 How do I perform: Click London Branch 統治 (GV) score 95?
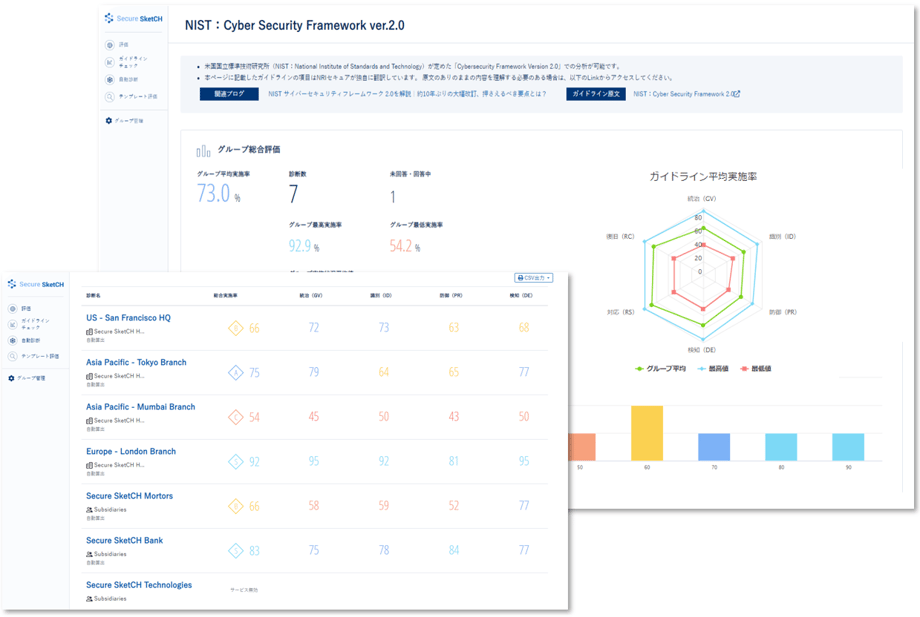[314, 461]
